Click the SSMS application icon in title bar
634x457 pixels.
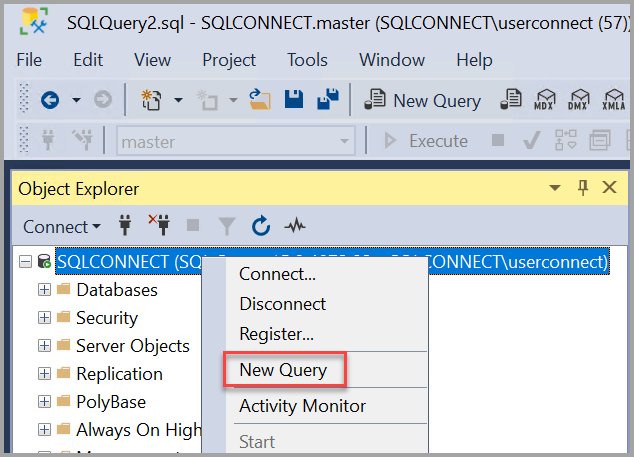(34, 21)
